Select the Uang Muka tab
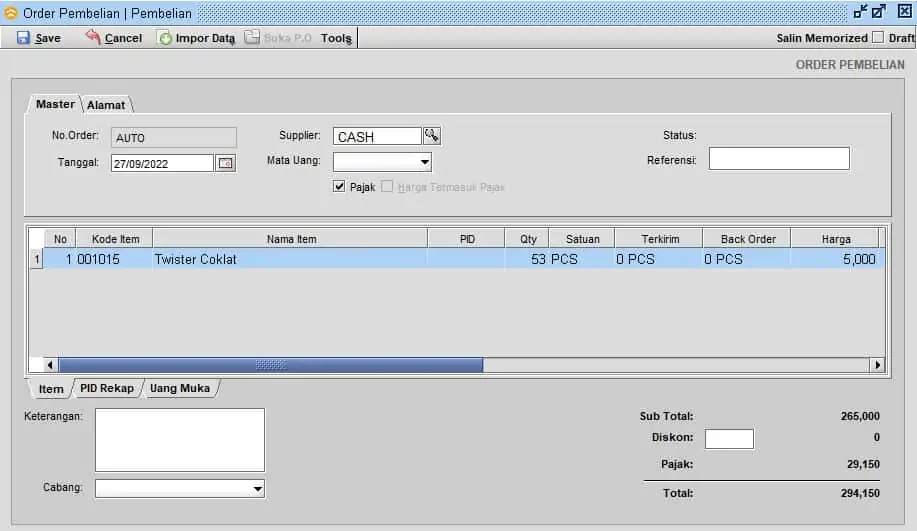The width and height of the screenshot is (917, 531). tap(180, 388)
